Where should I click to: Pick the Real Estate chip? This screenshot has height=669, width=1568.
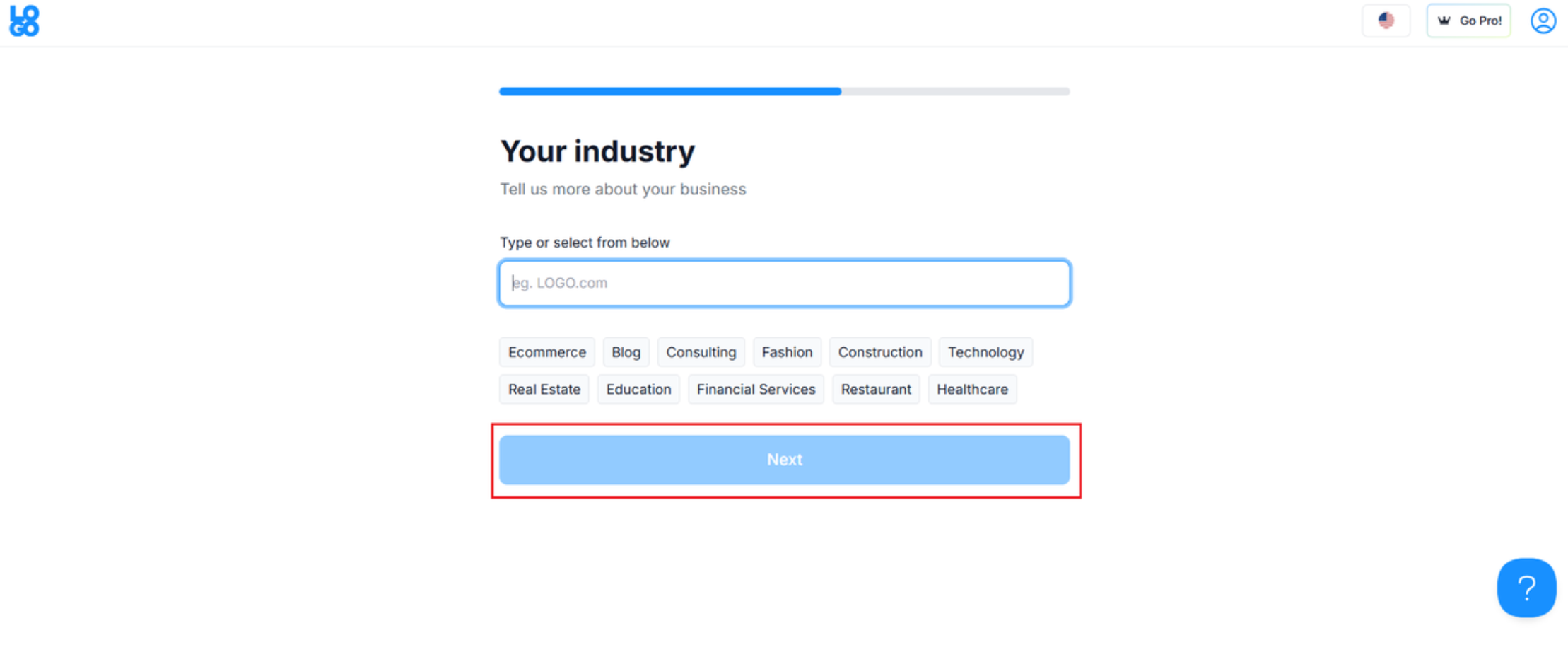pos(544,390)
